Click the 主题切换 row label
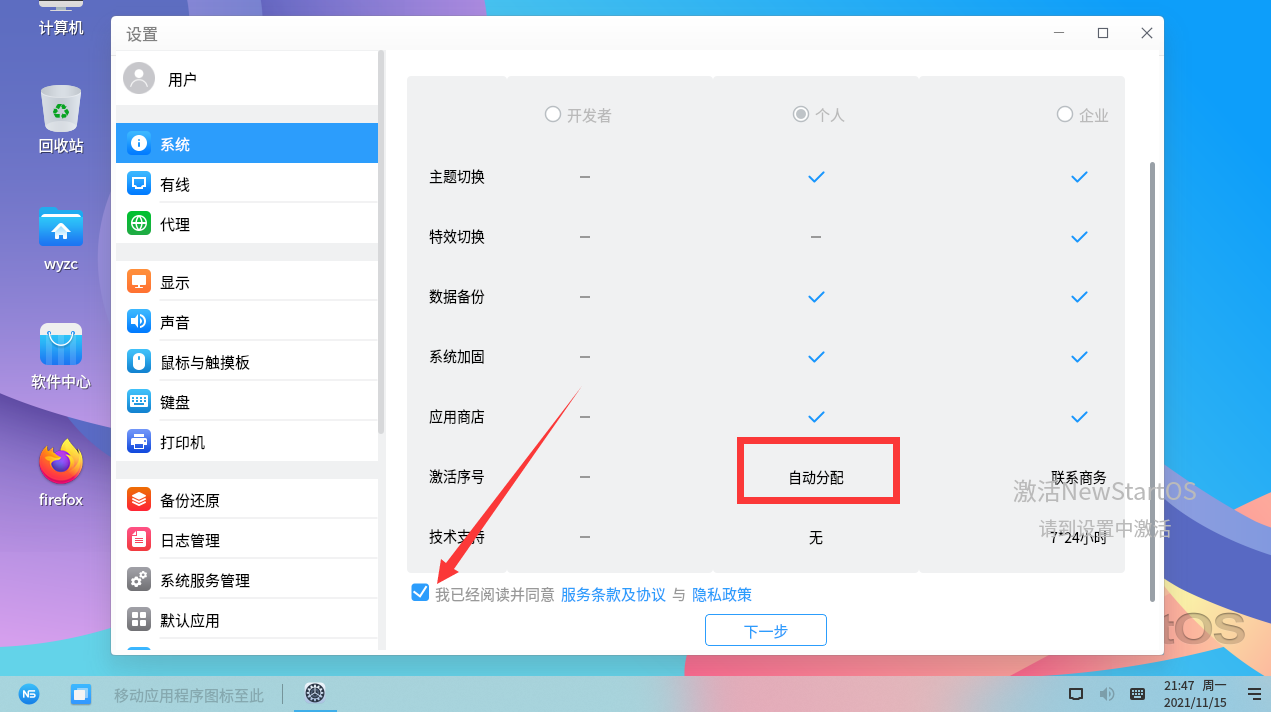The image size is (1271, 712). tap(457, 177)
